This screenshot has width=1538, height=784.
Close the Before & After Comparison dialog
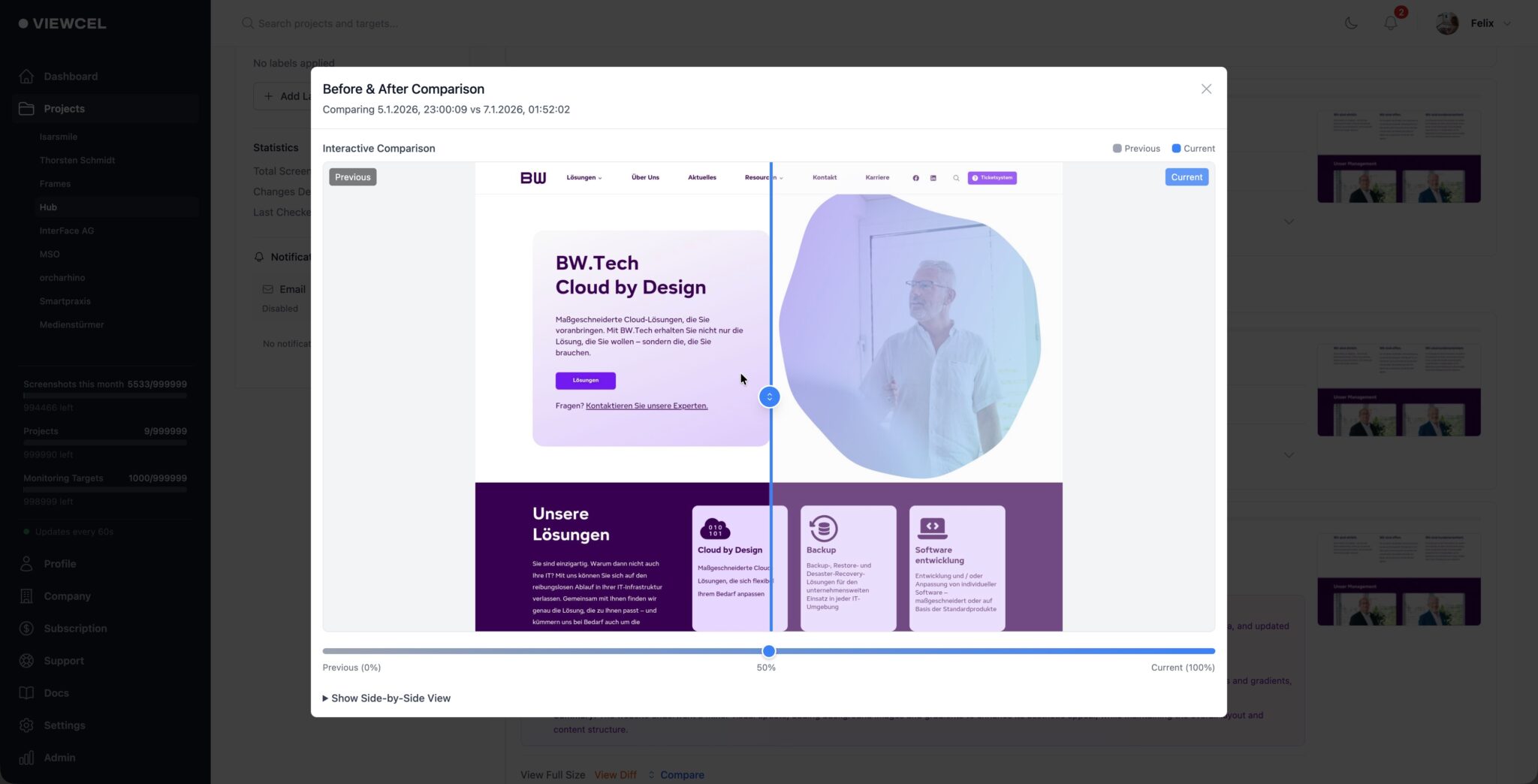1206,89
